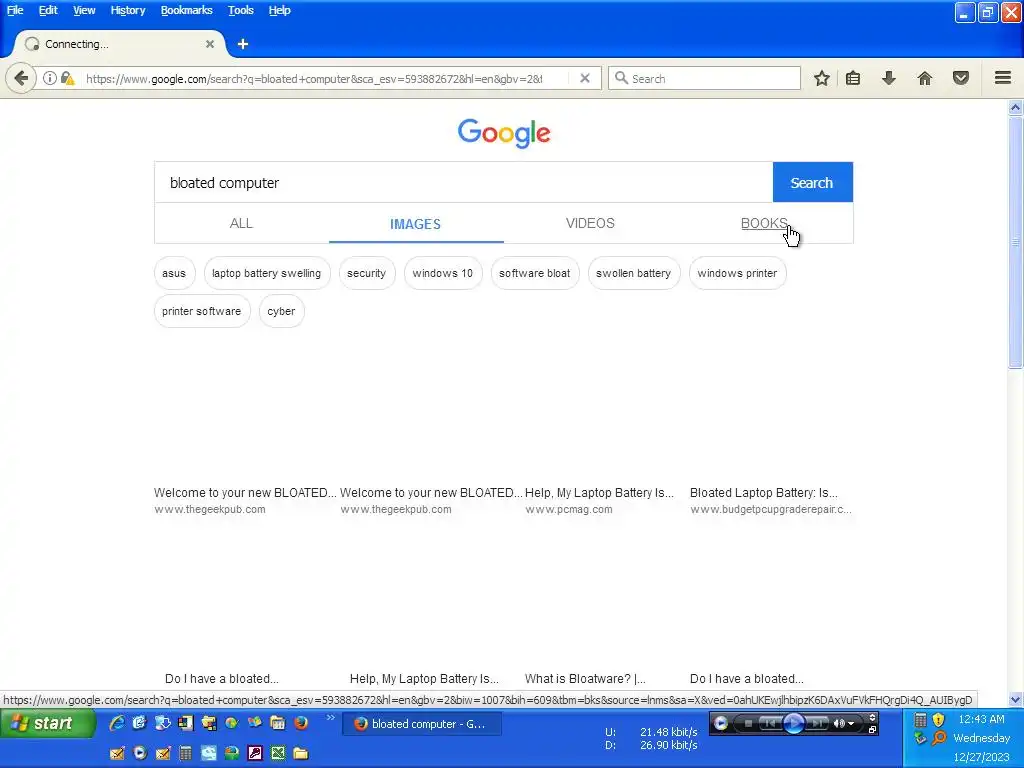Click the Show Desktop quick launch icon
Screen dimensions: 1024x768
pyautogui.click(x=139, y=722)
